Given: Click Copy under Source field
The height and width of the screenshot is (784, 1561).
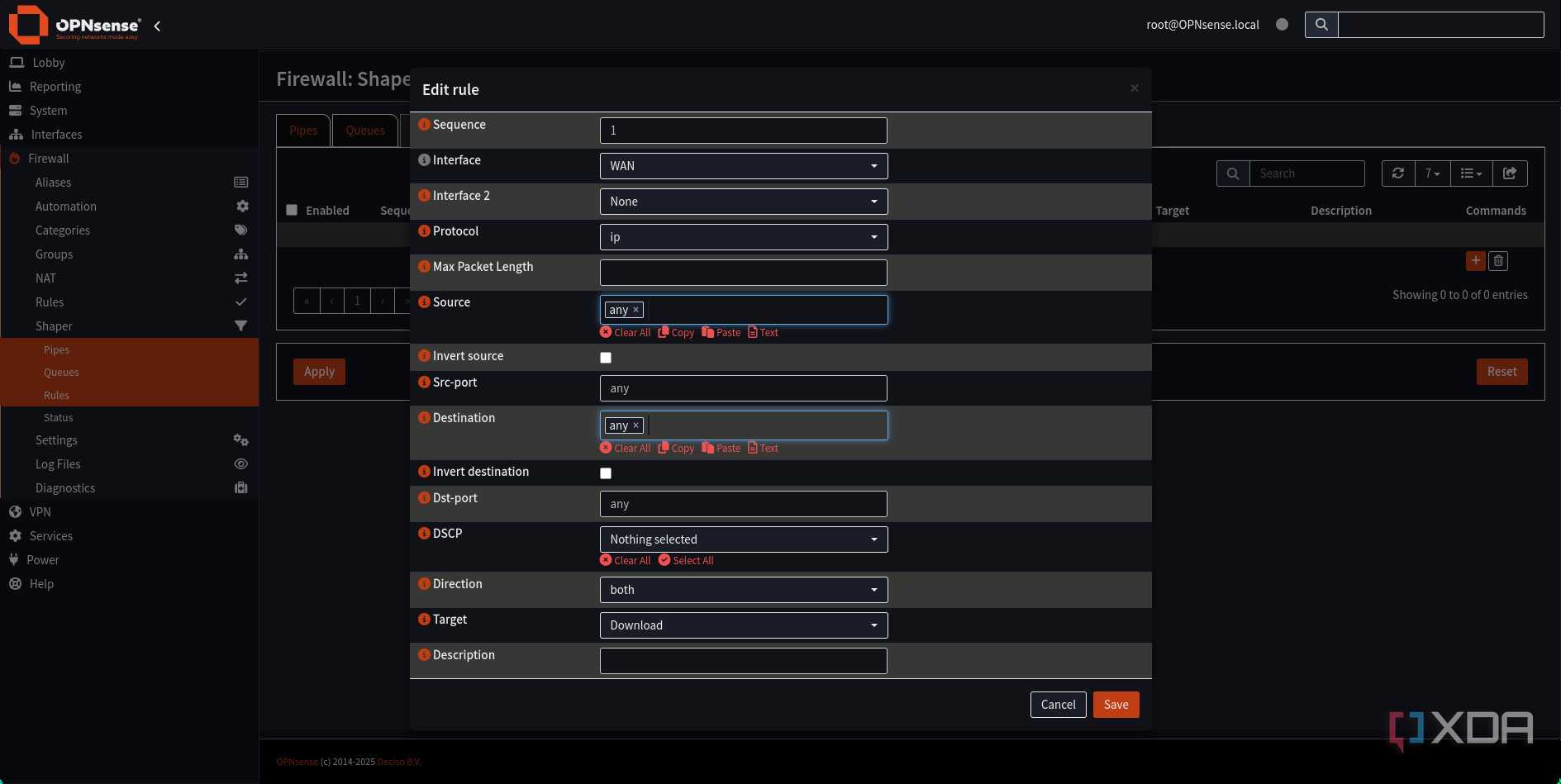Looking at the screenshot, I should tap(676, 332).
